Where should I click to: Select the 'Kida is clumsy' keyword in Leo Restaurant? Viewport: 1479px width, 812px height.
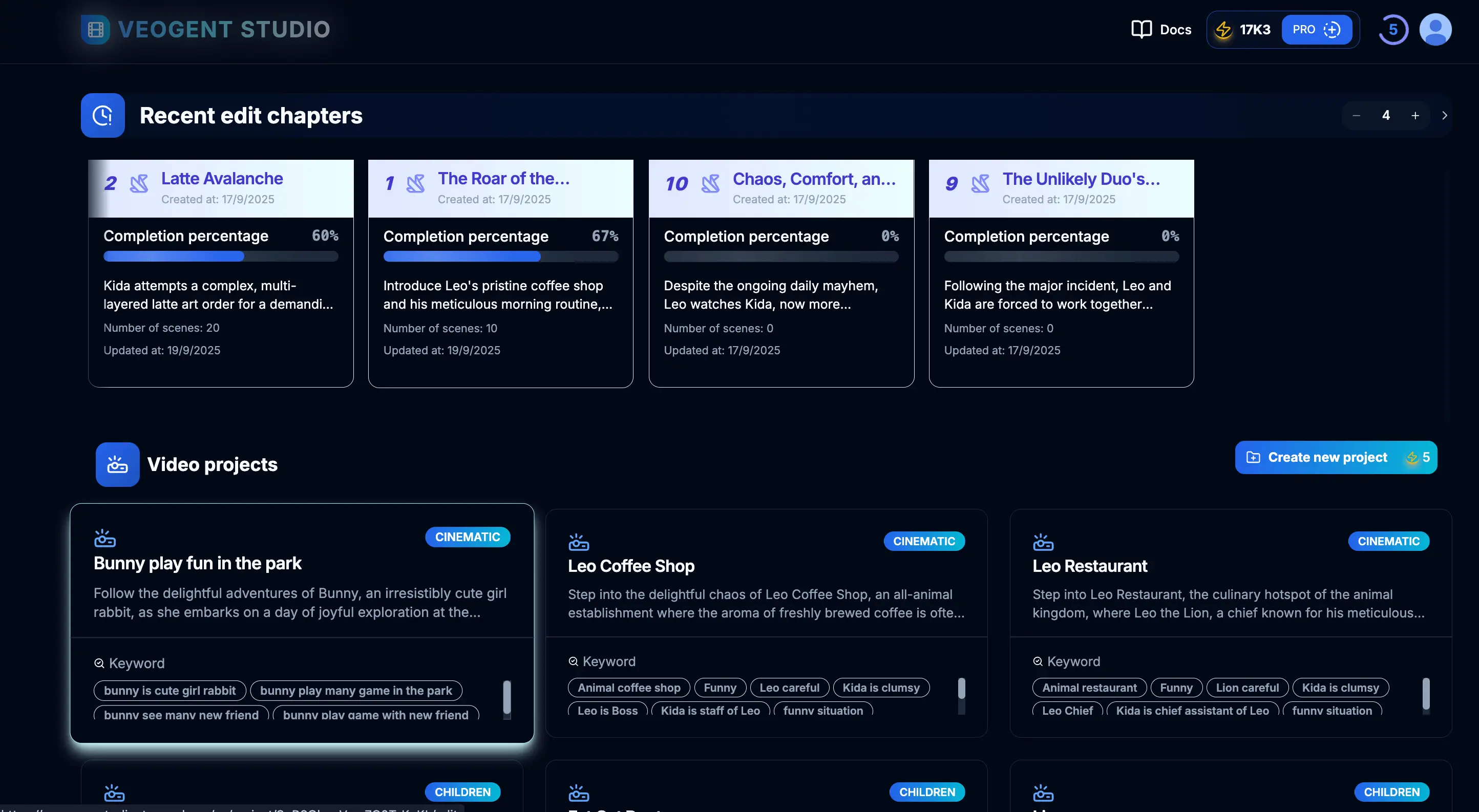pyautogui.click(x=1340, y=688)
